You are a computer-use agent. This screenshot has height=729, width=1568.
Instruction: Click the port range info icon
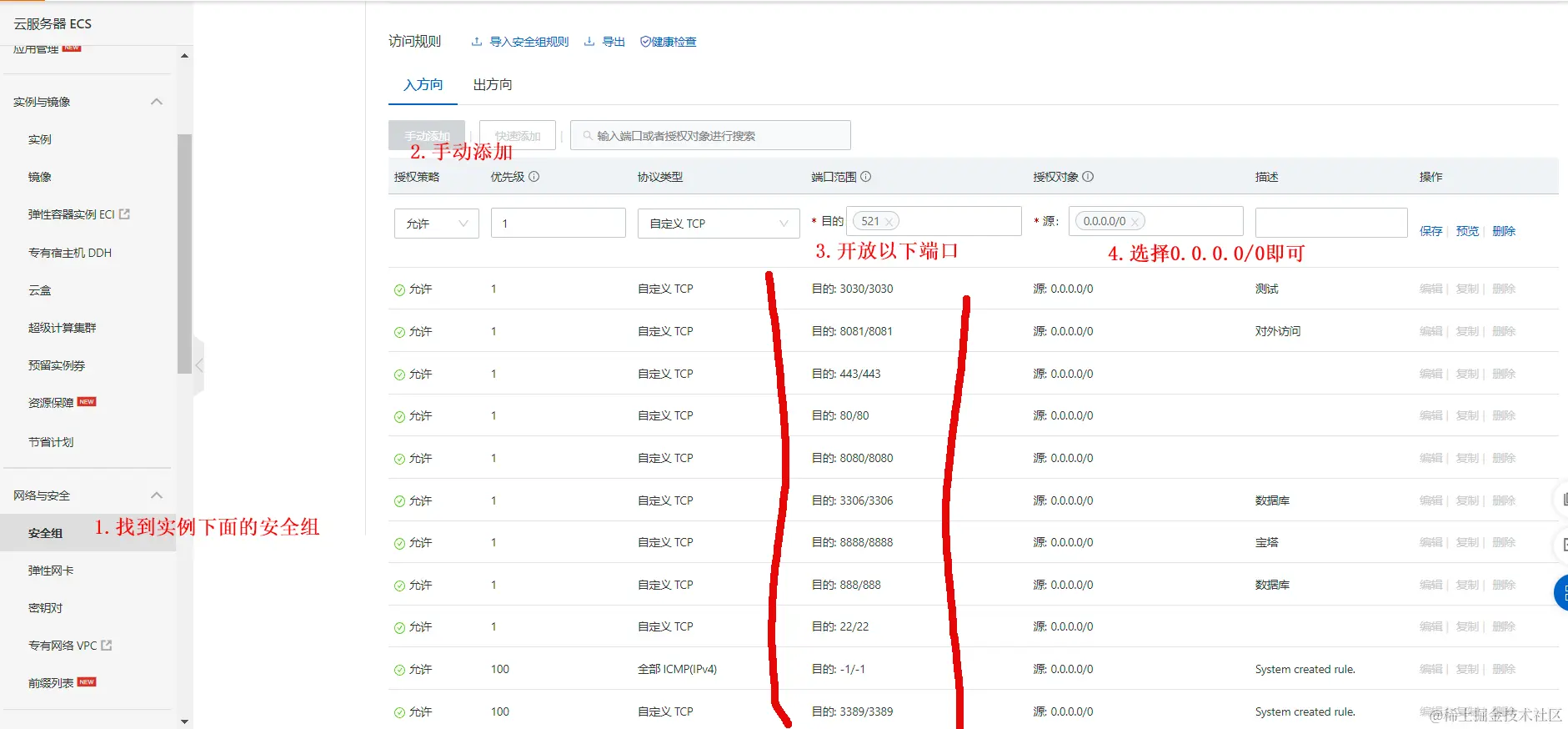(866, 177)
